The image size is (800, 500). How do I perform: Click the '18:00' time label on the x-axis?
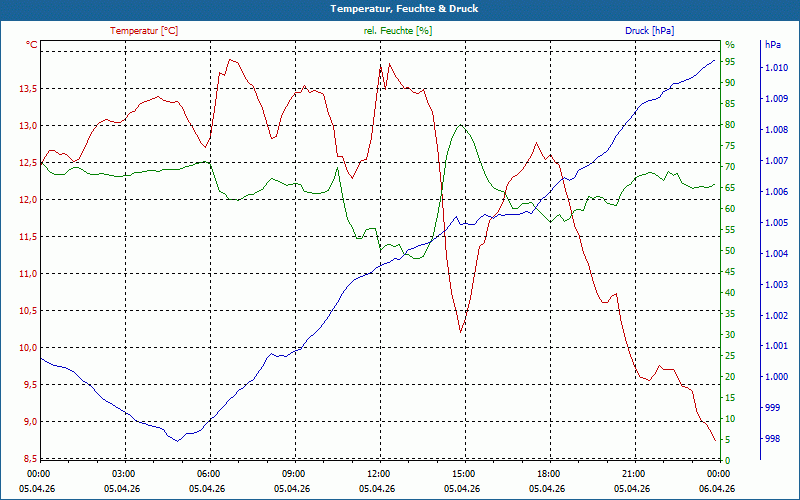point(548,474)
